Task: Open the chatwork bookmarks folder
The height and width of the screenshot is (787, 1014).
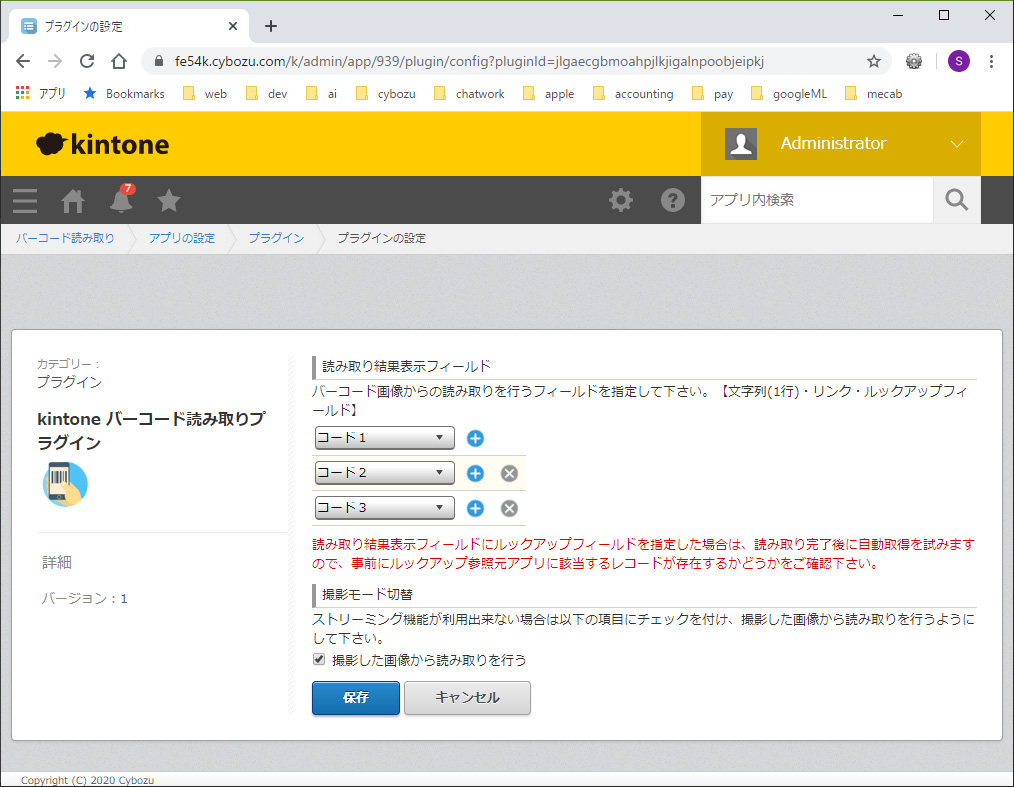Action: coord(469,94)
